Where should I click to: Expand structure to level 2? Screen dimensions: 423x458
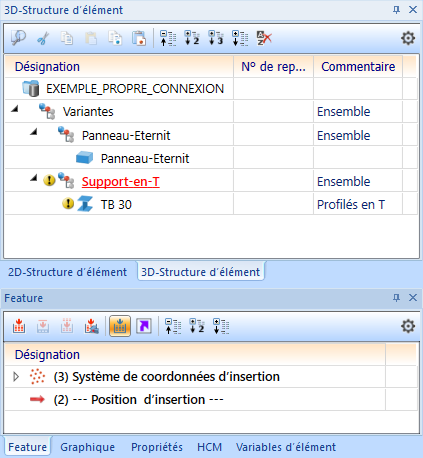(x=192, y=38)
